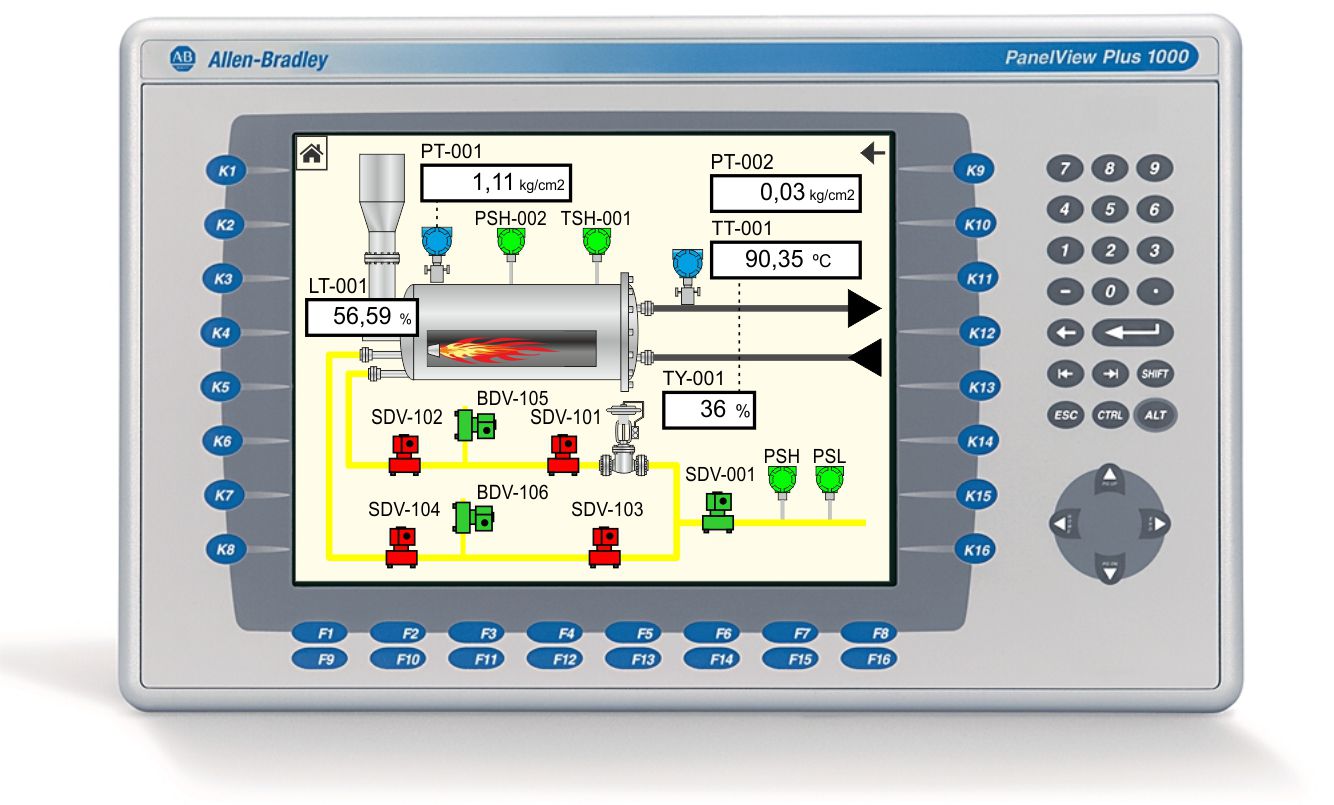Click the outlet flow arrow pointing right
The image size is (1334, 805).
pos(864,309)
